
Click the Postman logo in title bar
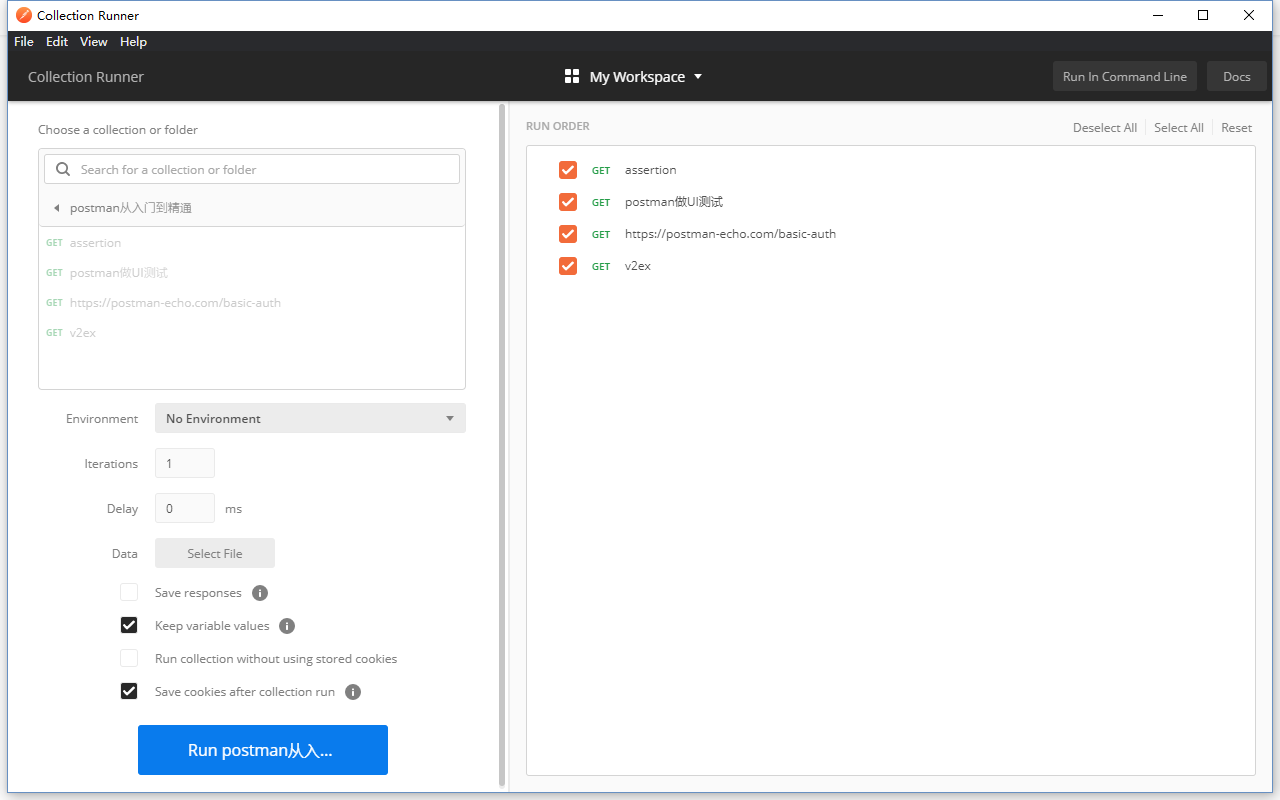(x=24, y=15)
